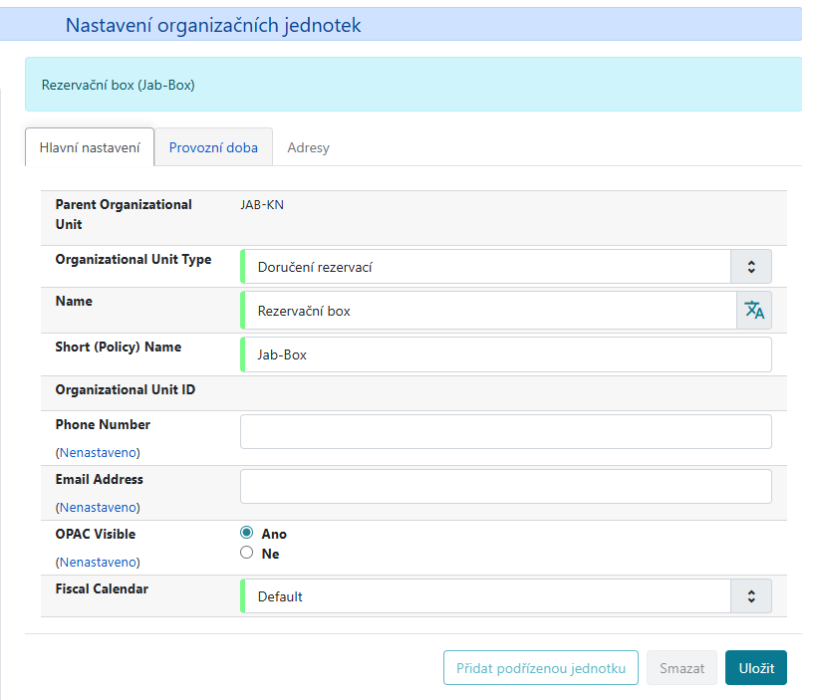Screen dimensions: 815x700
Task: Click the translate icon next to Name
Action: point(754,310)
